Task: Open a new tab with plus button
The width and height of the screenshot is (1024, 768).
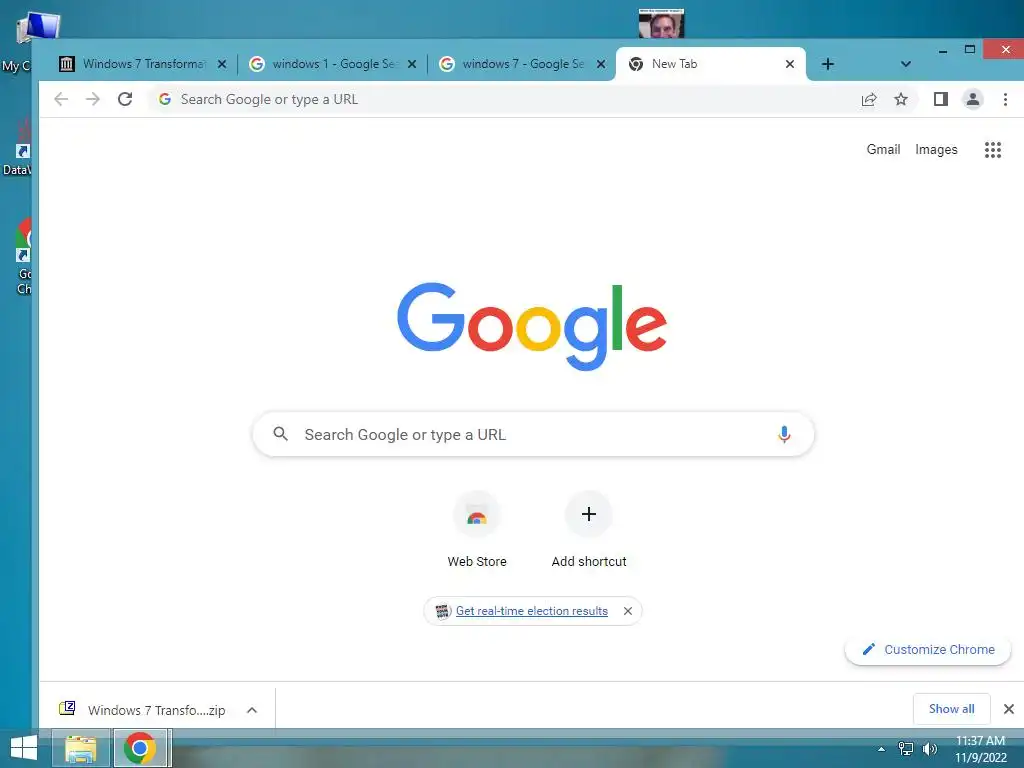Action: (x=827, y=64)
